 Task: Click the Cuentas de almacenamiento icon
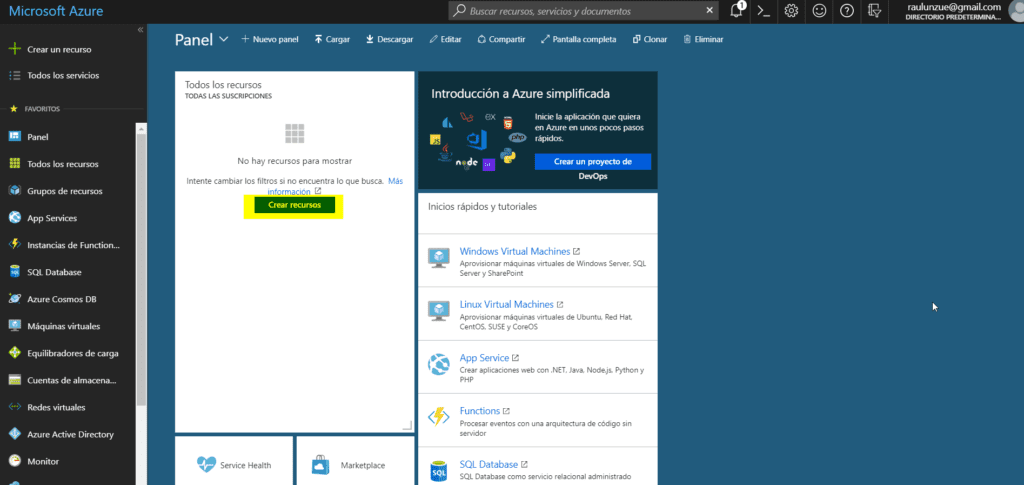(x=14, y=380)
